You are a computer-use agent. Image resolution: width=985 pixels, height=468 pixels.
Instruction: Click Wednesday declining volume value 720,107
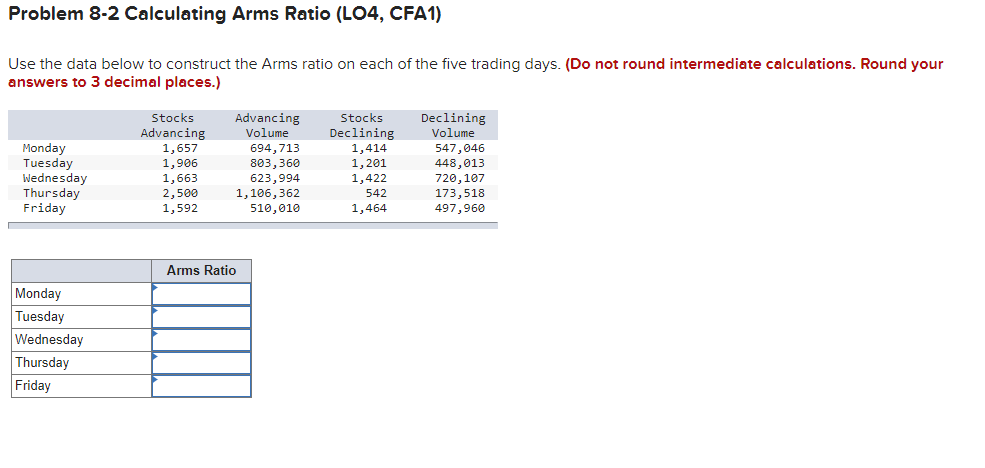point(460,178)
